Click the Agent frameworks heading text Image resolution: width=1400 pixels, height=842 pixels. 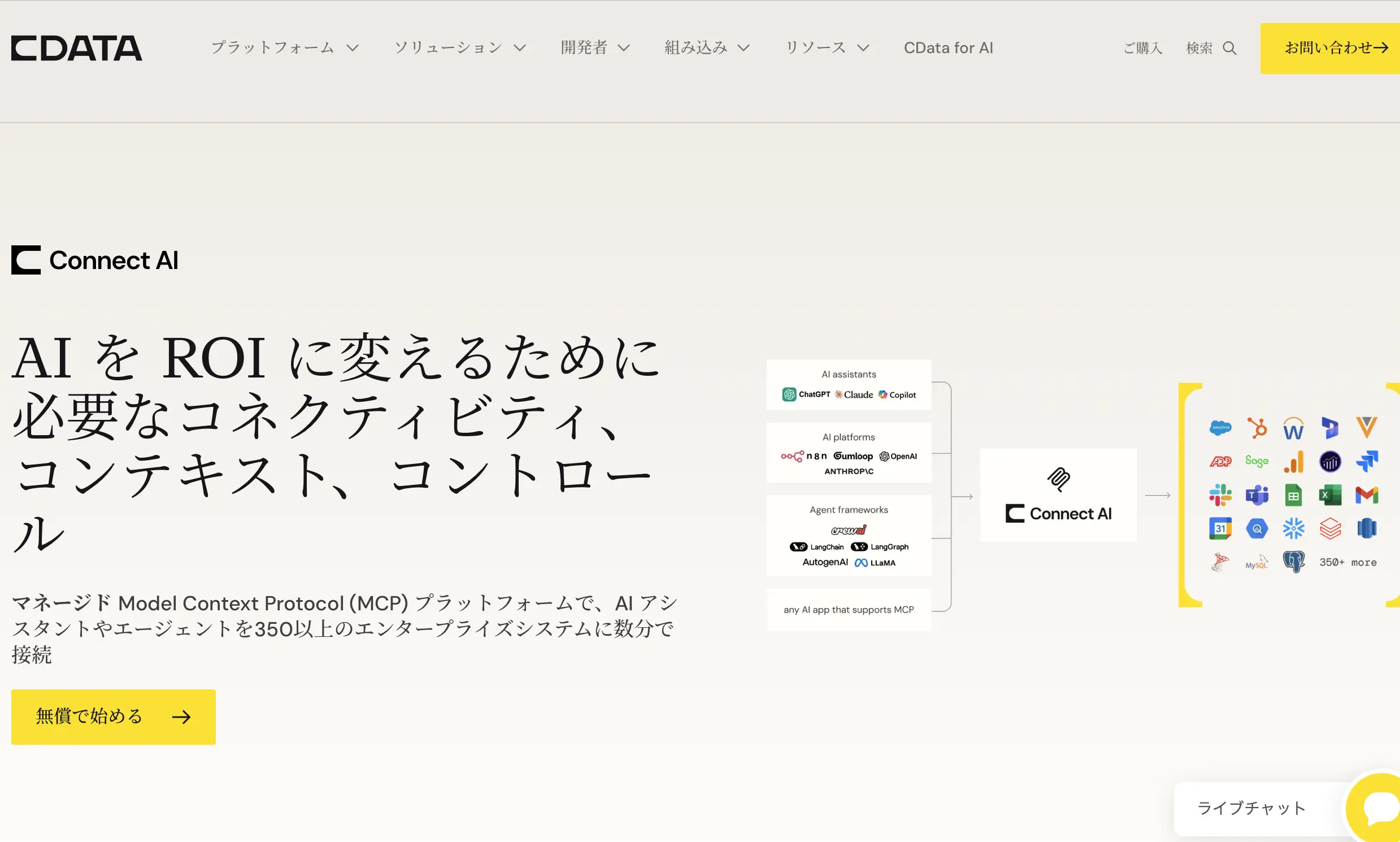pyautogui.click(x=849, y=510)
